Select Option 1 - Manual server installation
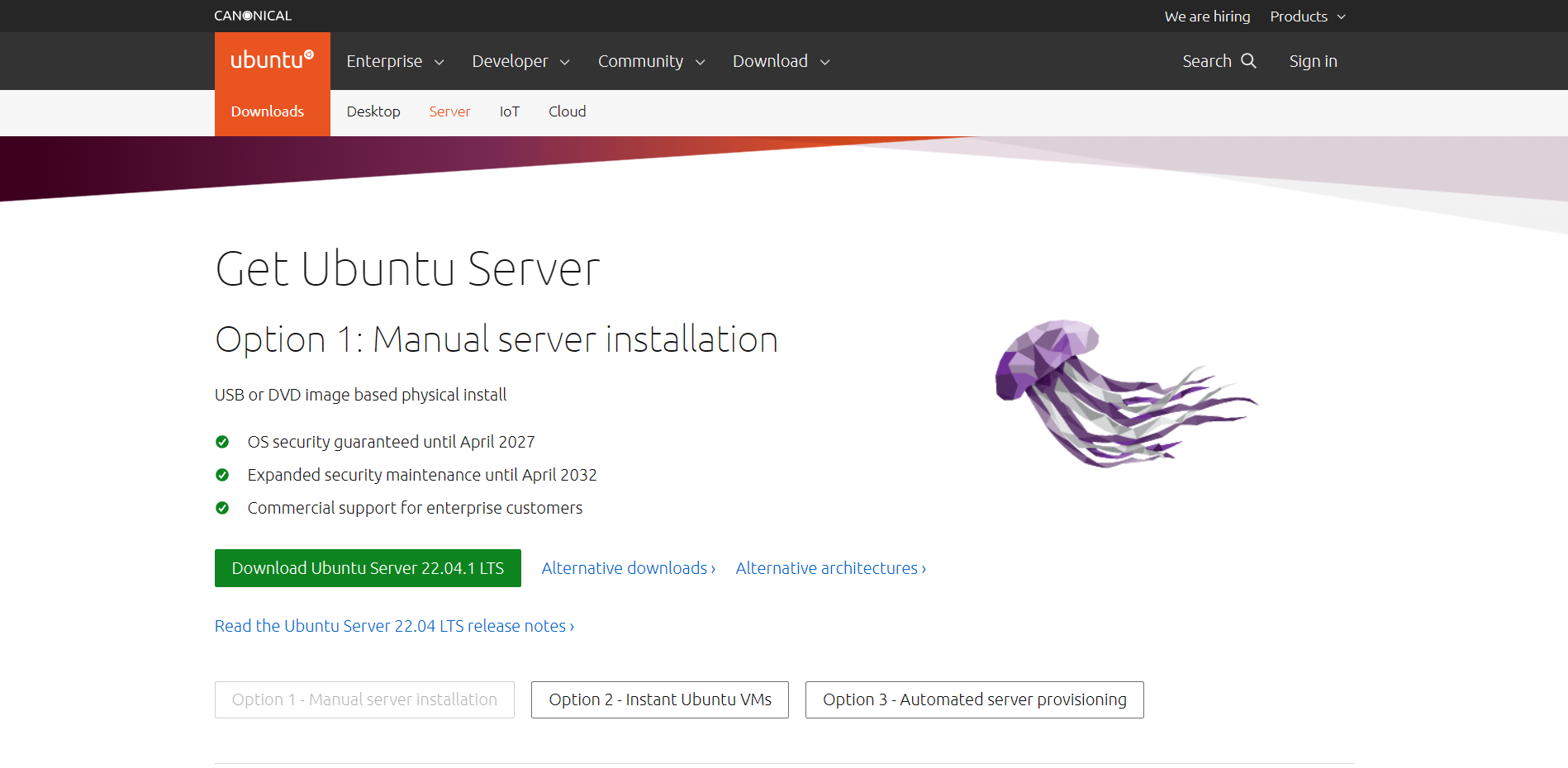 [x=363, y=699]
